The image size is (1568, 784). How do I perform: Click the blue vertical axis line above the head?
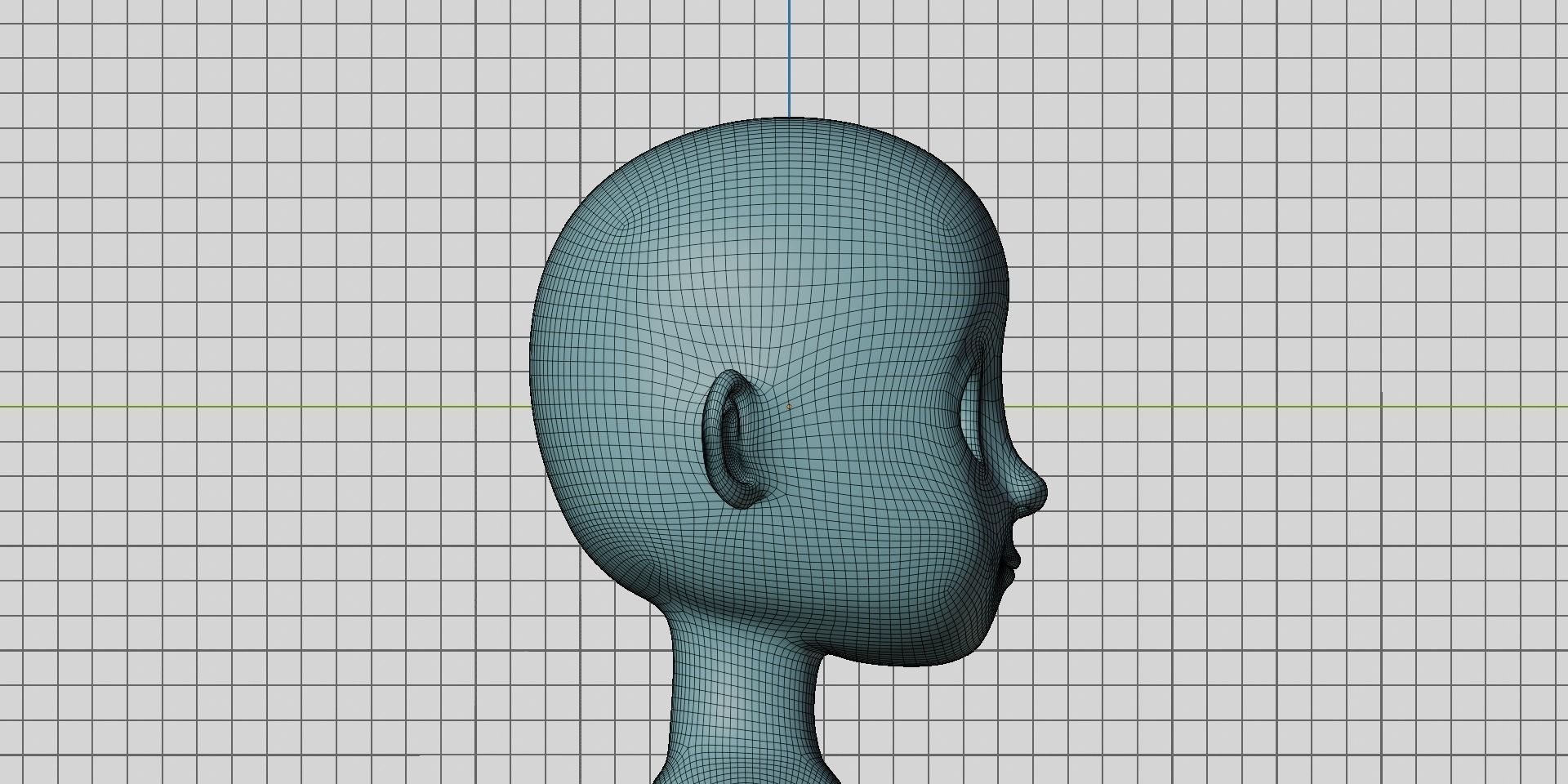(790, 59)
